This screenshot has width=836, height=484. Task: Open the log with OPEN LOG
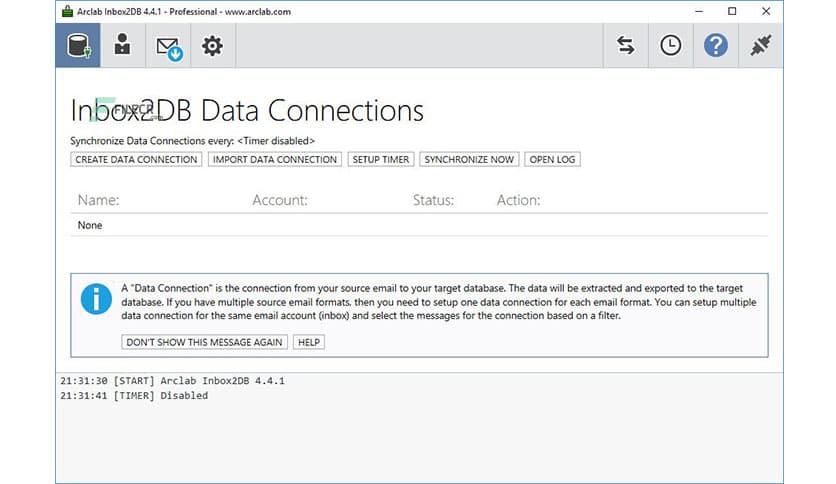pos(552,159)
